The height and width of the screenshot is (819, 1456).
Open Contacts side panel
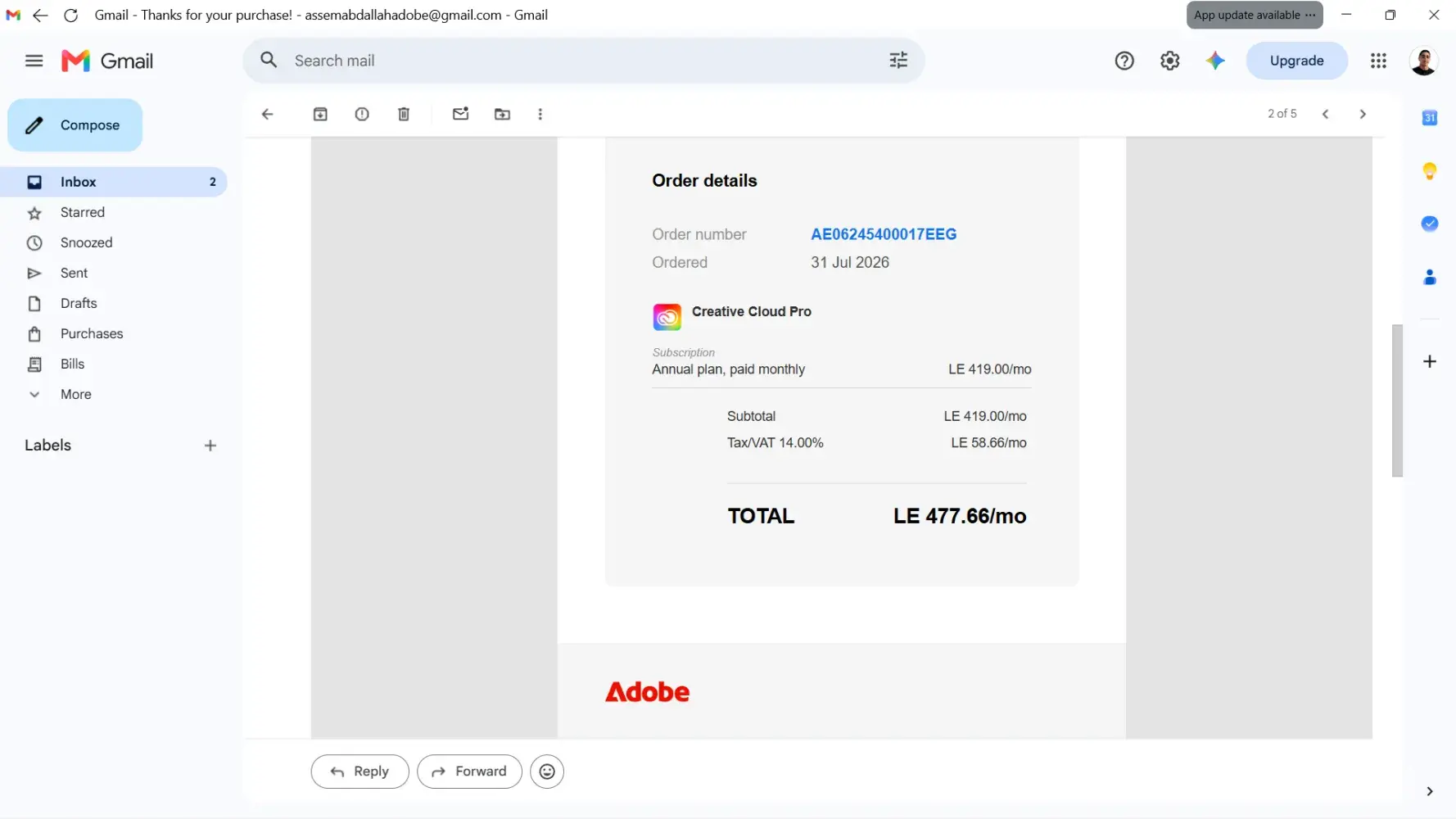click(x=1430, y=277)
